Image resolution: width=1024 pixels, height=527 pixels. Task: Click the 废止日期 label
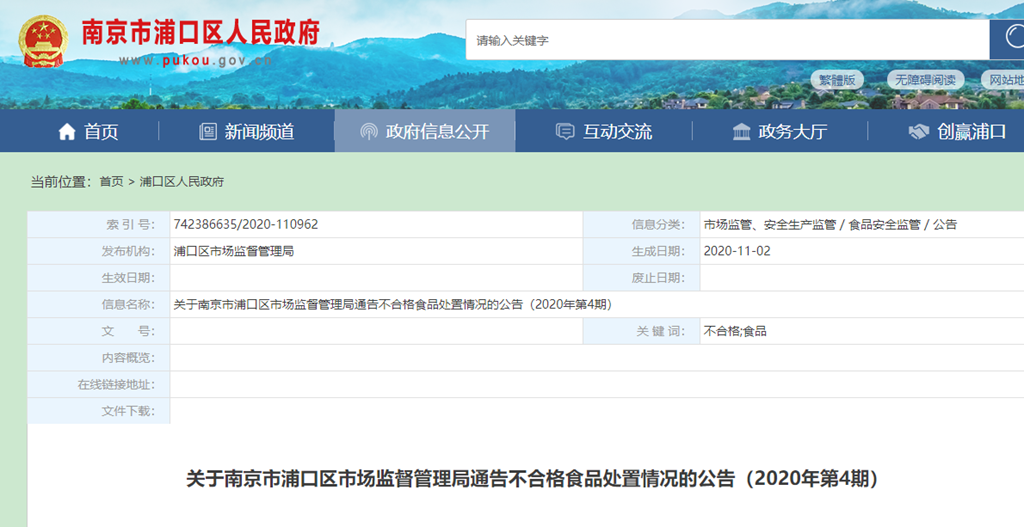pos(658,278)
